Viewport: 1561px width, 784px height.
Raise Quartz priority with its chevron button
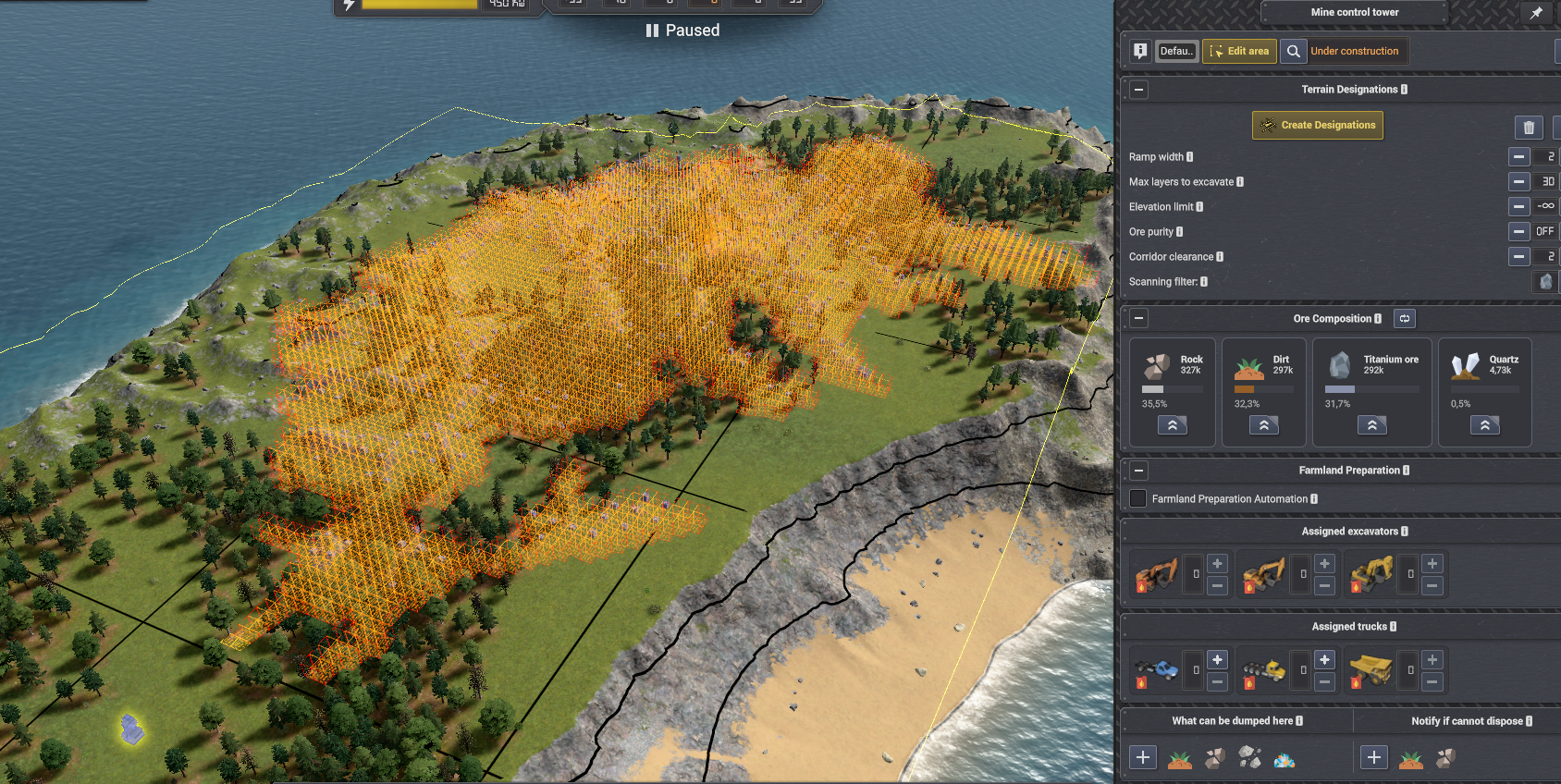coord(1484,425)
